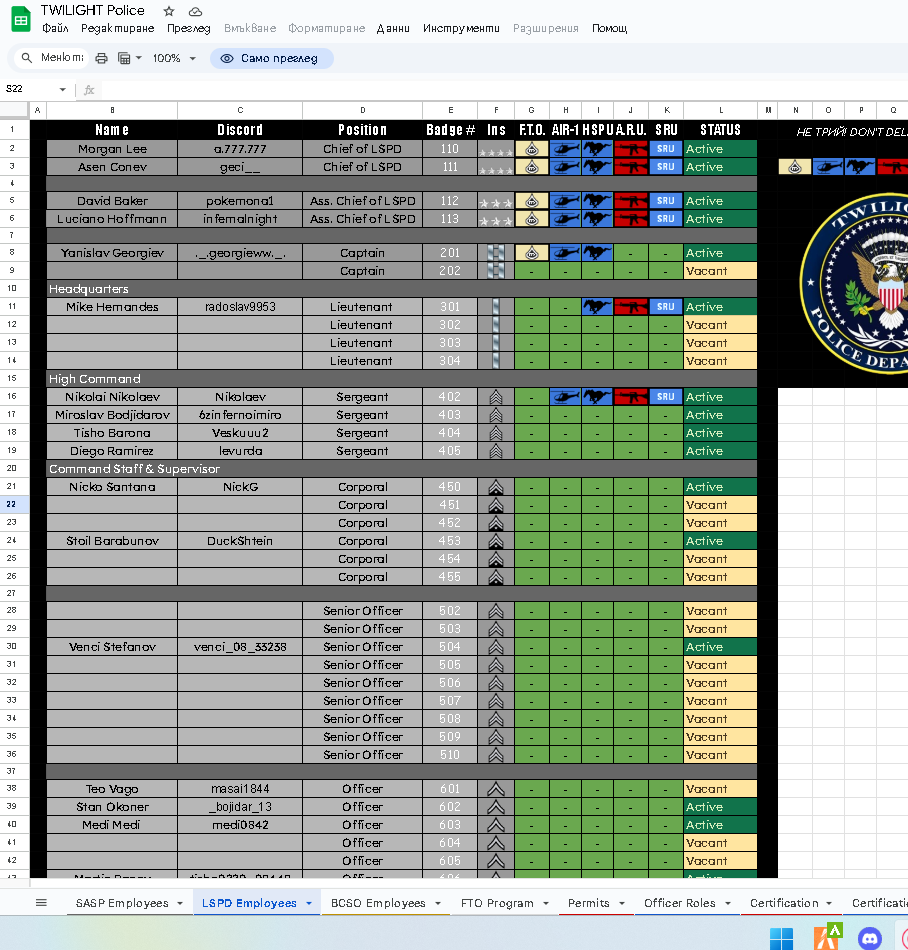Switch to Certification sheet tab
Viewport: 908px width, 950px height.
(784, 903)
